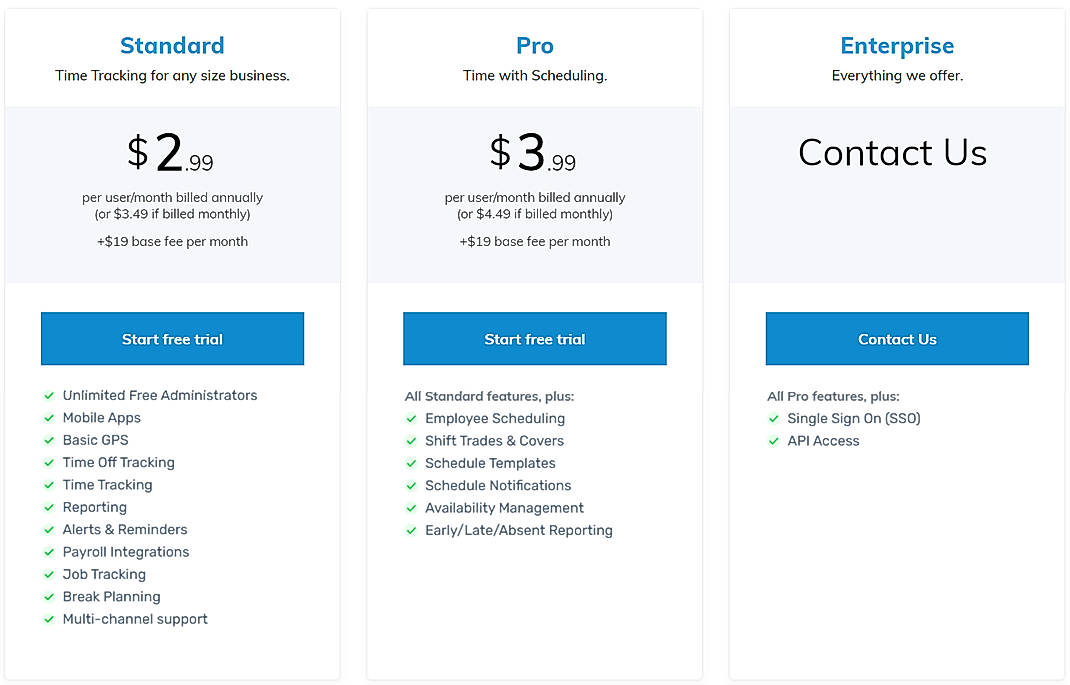Select the checkmark next to Availability Management
The width and height of the screenshot is (1070, 685).
[411, 508]
